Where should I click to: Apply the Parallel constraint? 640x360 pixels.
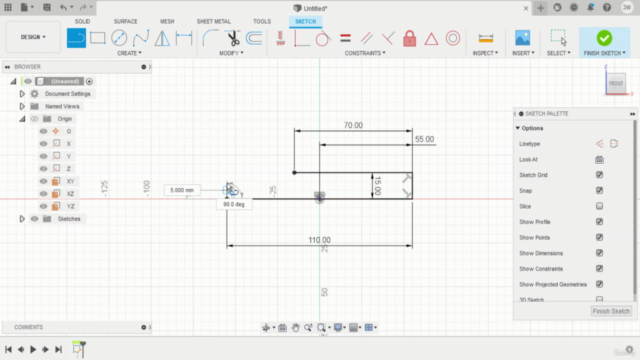coord(367,38)
